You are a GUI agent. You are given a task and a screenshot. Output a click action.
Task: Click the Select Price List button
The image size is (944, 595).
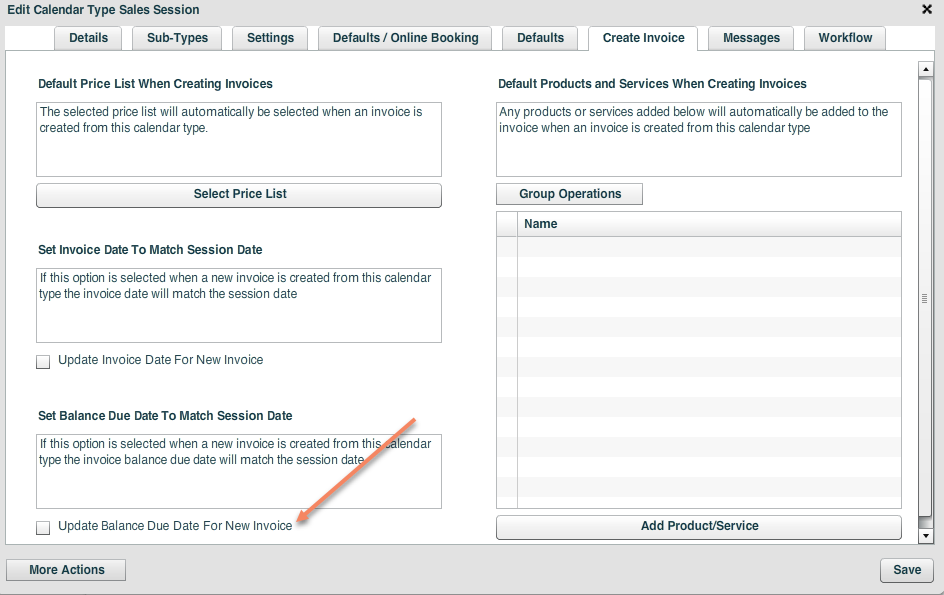coord(239,195)
